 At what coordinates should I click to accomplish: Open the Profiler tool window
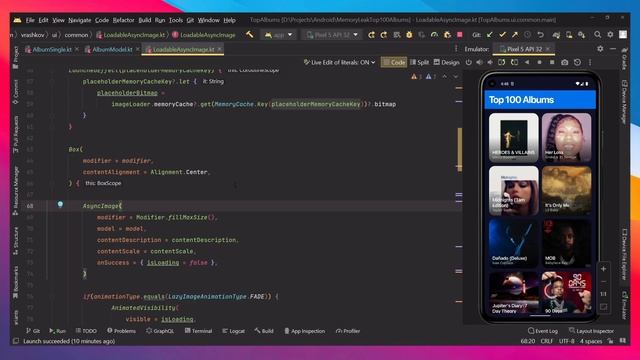pos(348,331)
